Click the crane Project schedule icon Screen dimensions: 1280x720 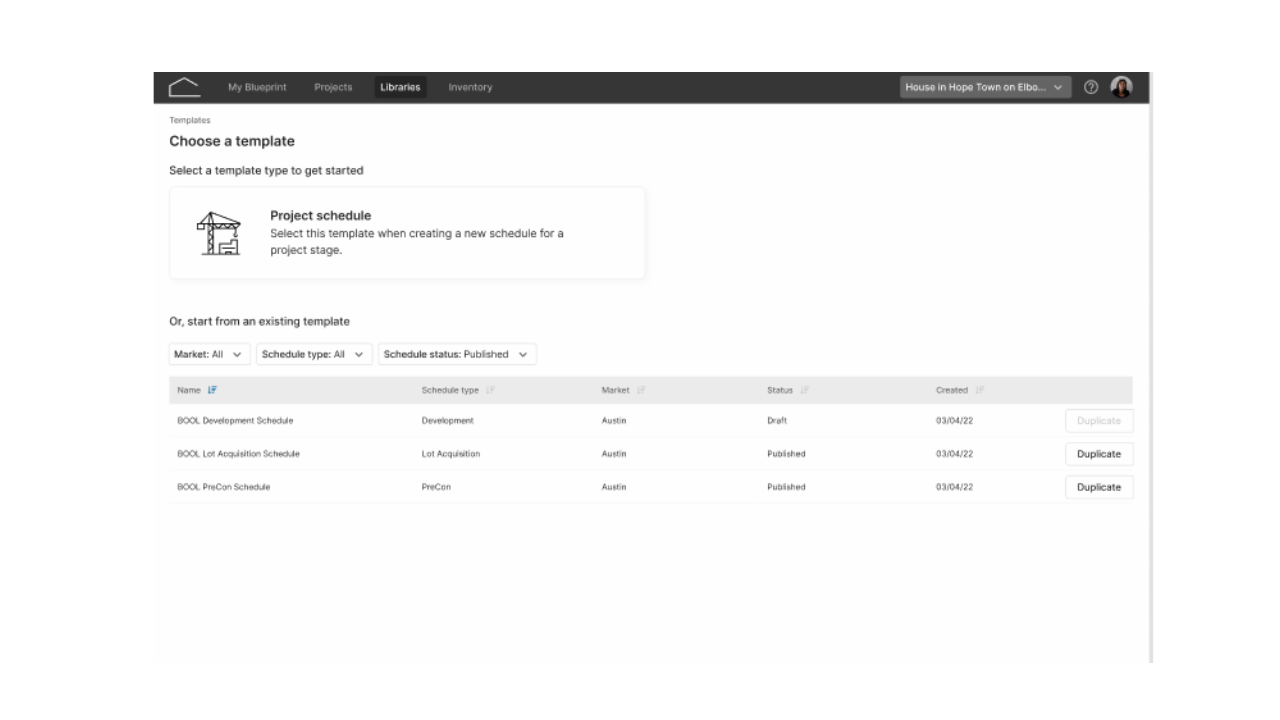[x=218, y=233]
